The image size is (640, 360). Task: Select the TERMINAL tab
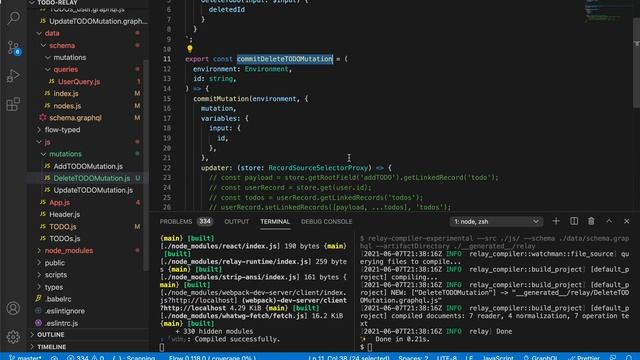coord(275,222)
